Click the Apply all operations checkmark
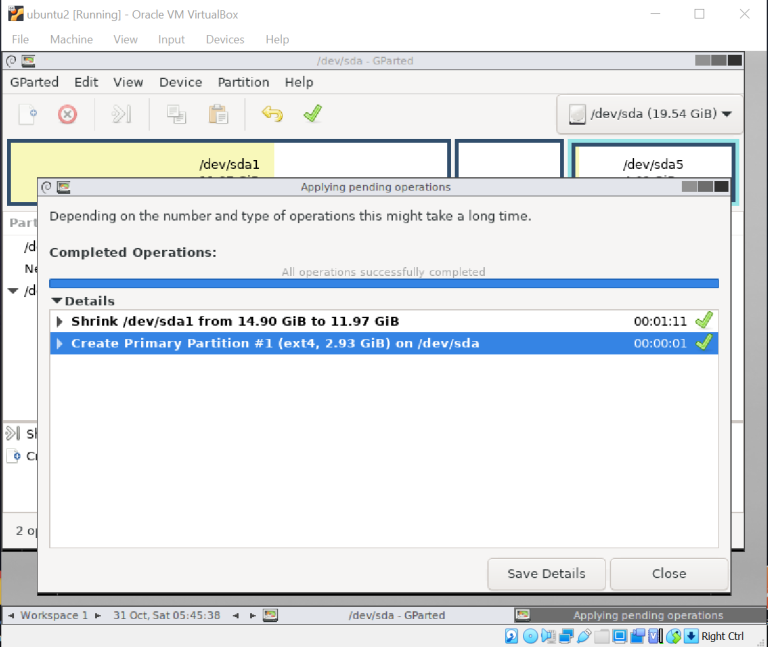Image resolution: width=768 pixels, height=647 pixels. [312, 114]
